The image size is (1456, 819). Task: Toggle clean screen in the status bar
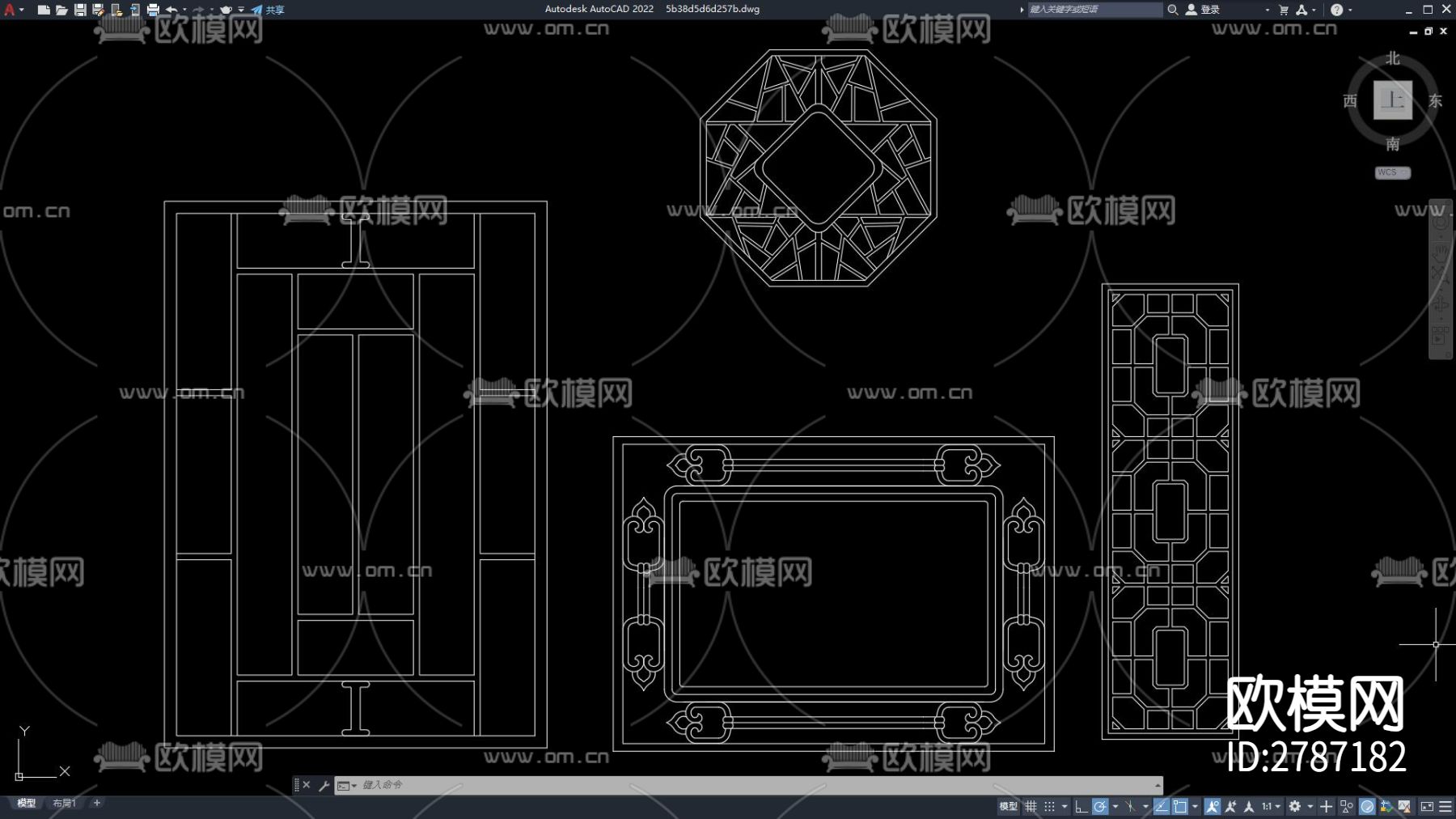(x=1427, y=806)
